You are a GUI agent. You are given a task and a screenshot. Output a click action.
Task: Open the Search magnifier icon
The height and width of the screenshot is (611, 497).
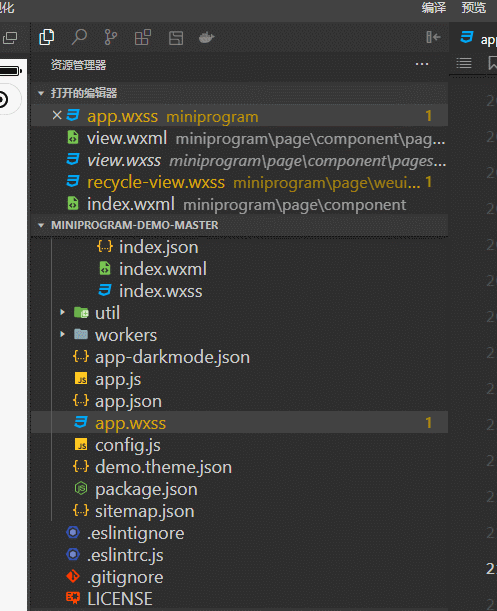[x=79, y=37]
